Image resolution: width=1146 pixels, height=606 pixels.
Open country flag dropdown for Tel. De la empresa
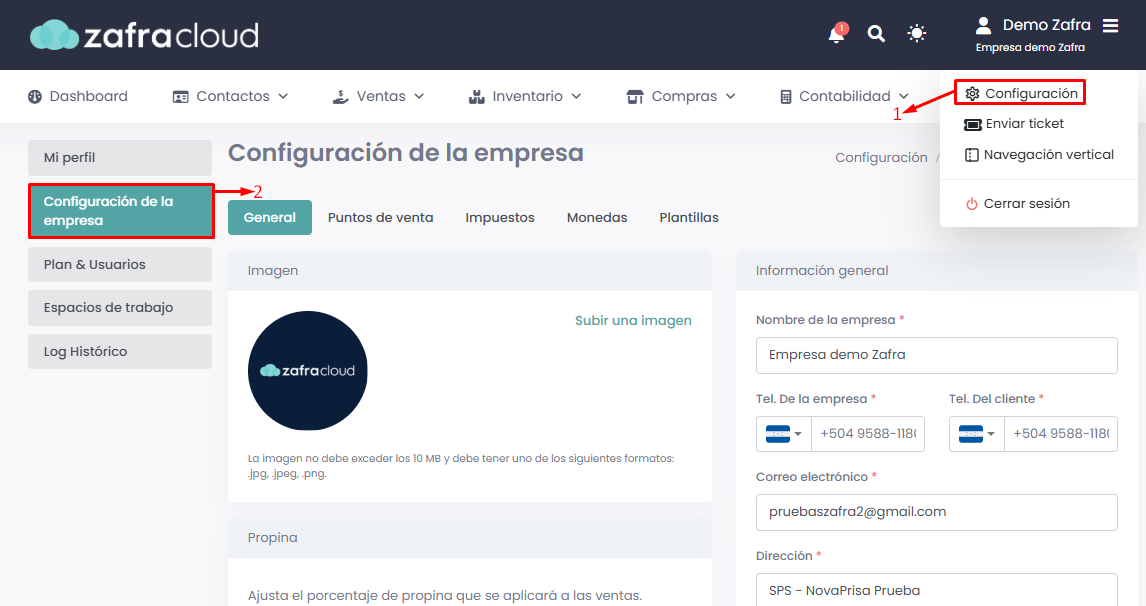click(783, 434)
